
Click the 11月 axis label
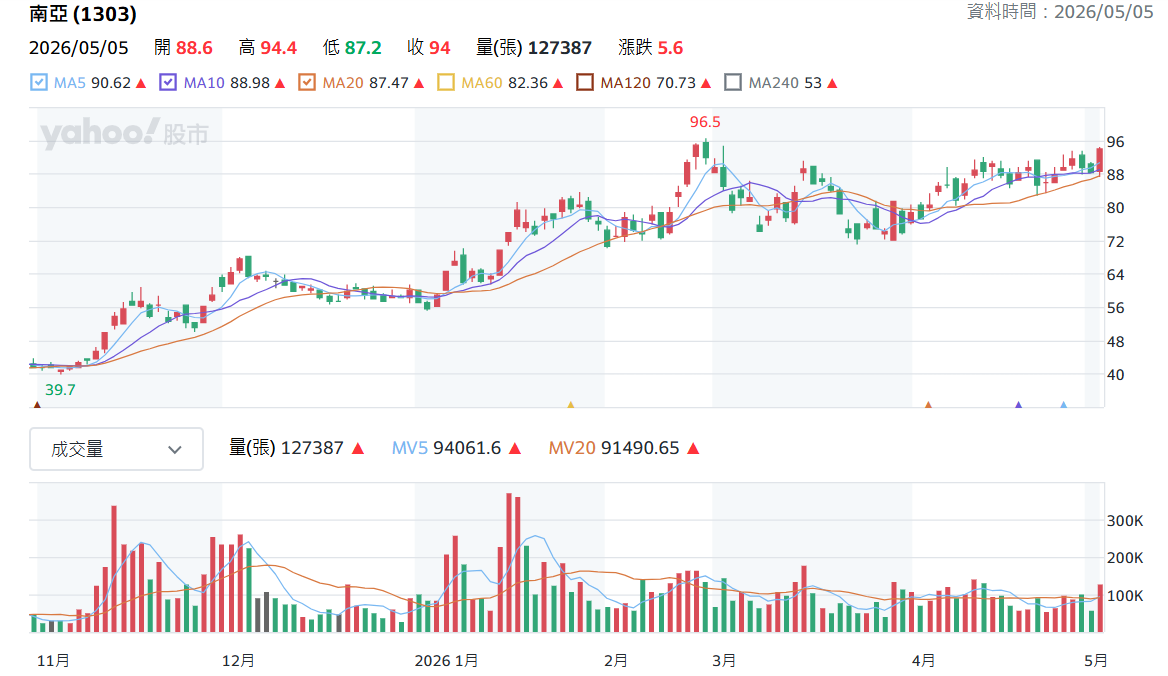(x=54, y=660)
